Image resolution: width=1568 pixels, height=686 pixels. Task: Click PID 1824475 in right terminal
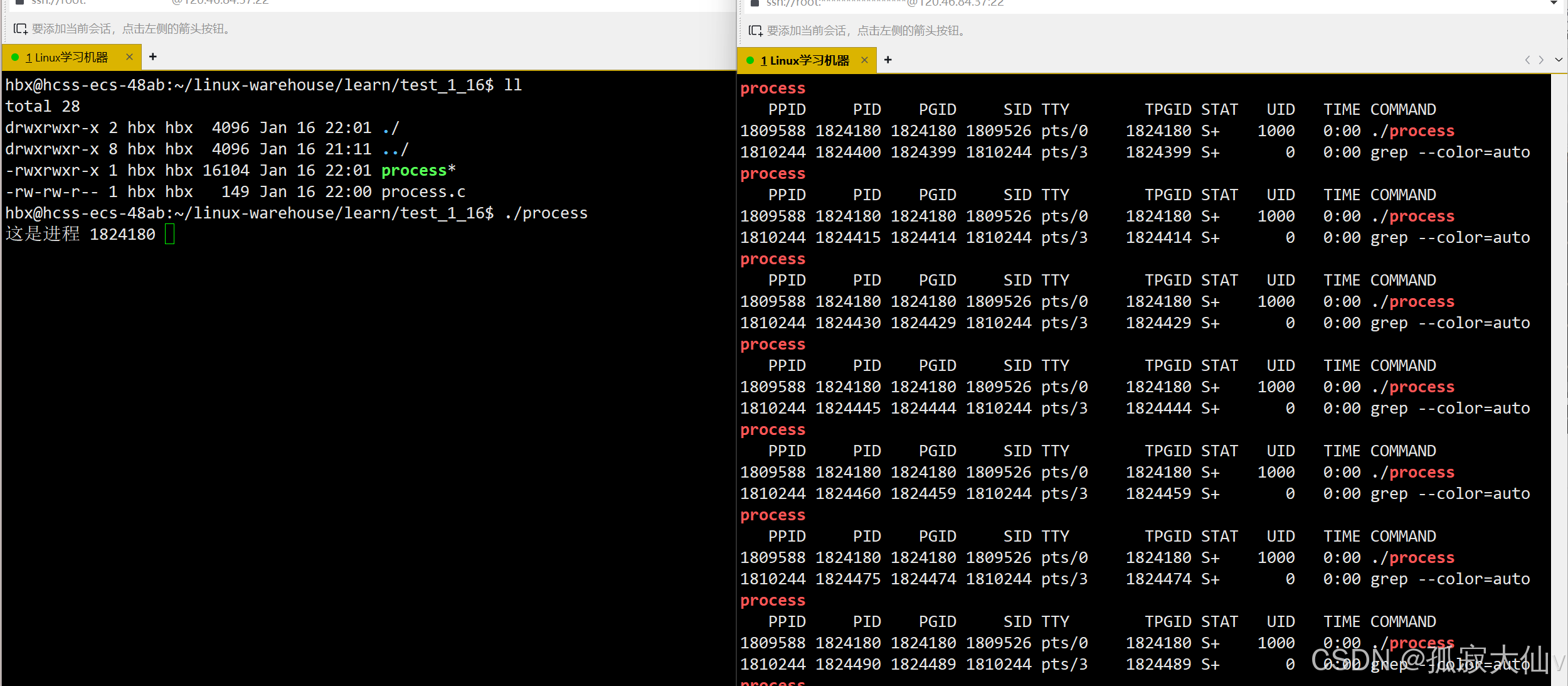(848, 579)
